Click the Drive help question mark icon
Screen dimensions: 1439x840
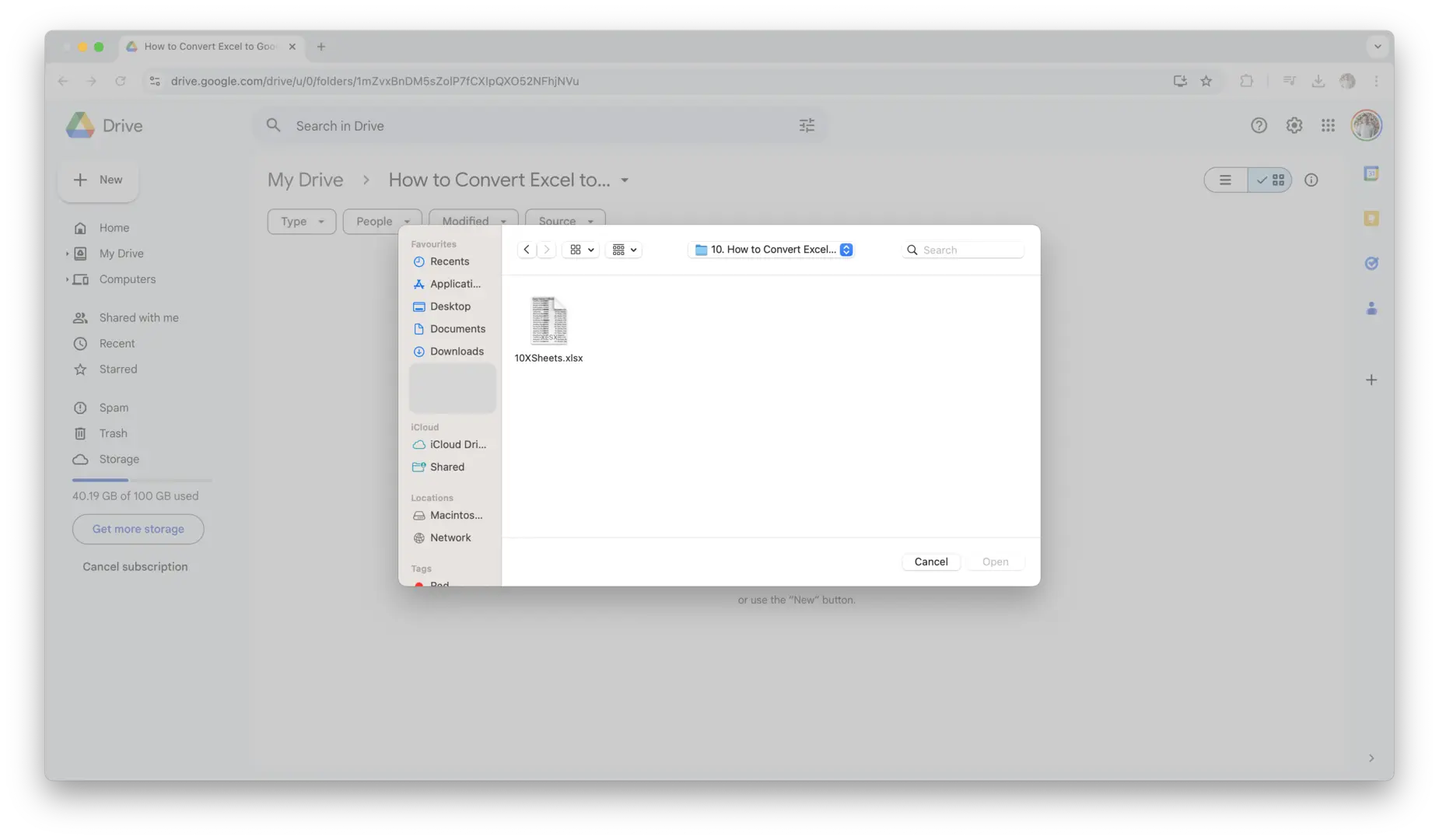click(x=1259, y=125)
